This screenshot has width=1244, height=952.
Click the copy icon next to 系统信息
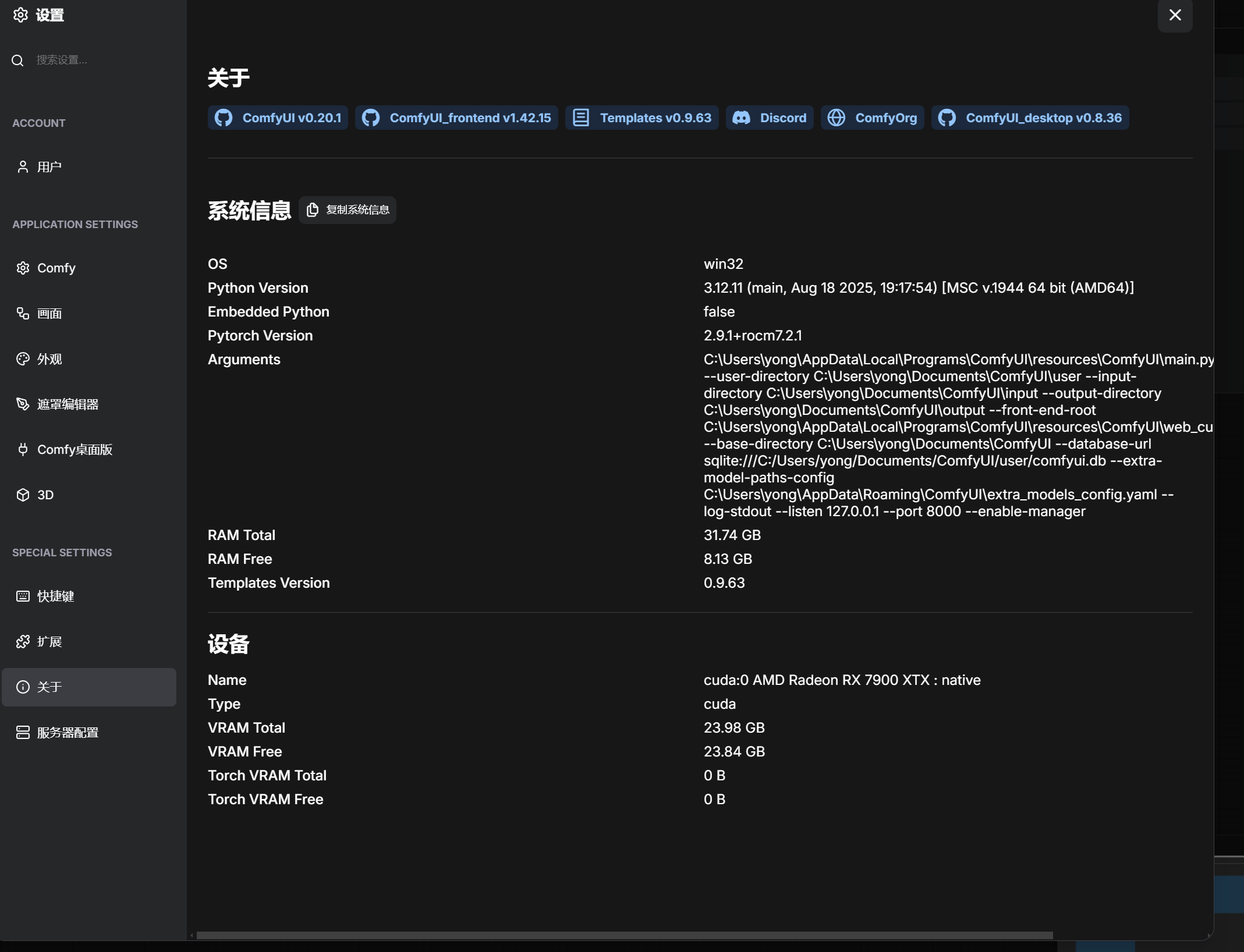(x=313, y=210)
